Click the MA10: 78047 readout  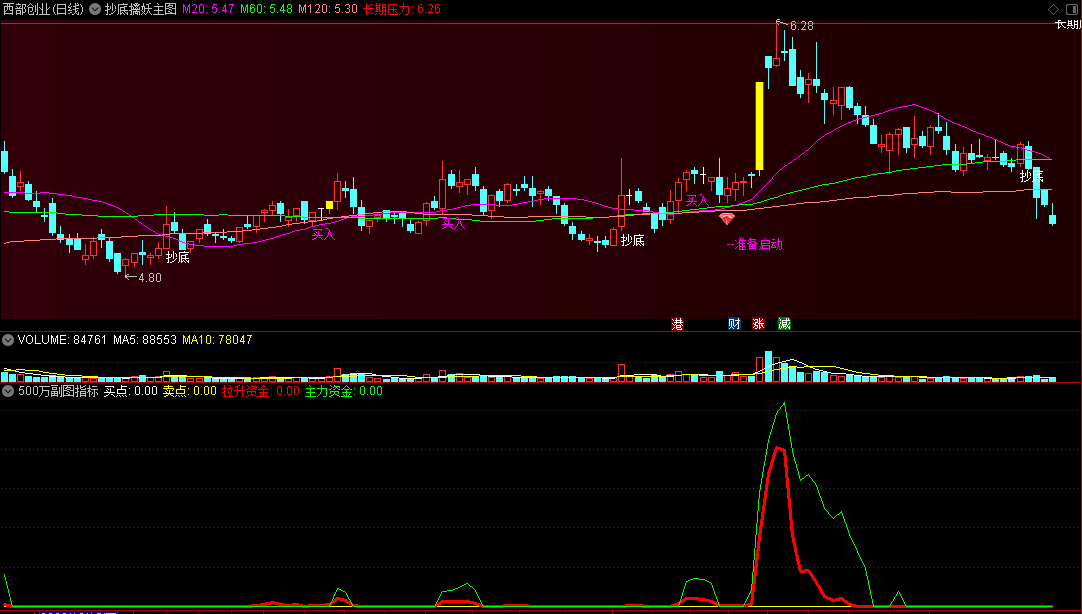[x=217, y=339]
